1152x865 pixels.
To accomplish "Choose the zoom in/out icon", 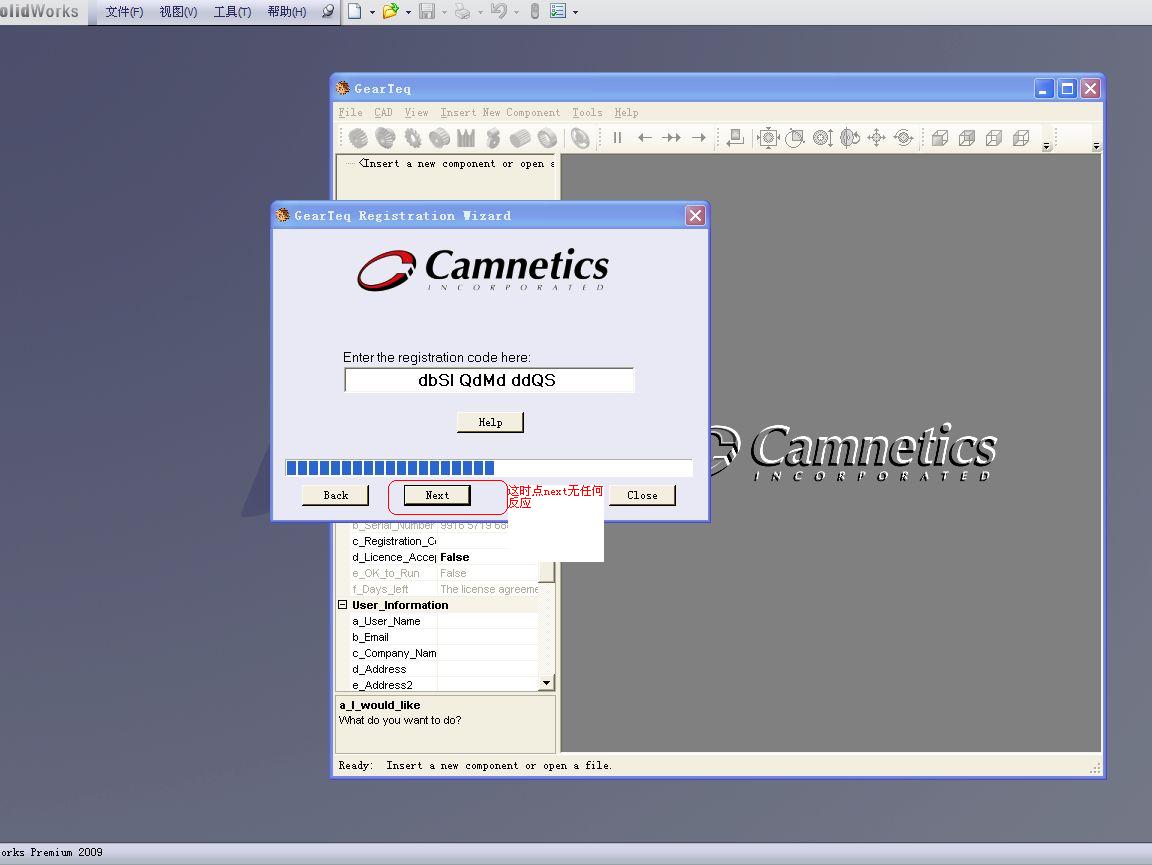I will [x=822, y=137].
